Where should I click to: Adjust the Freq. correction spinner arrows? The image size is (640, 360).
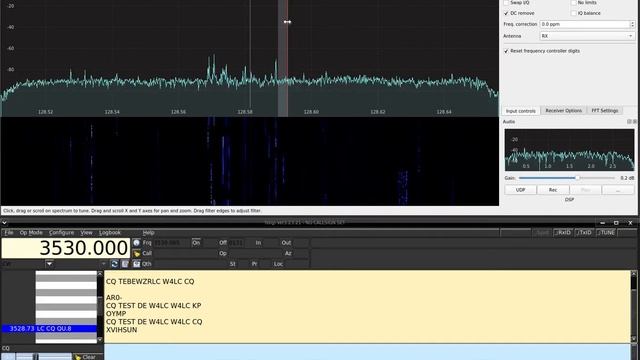pos(632,24)
